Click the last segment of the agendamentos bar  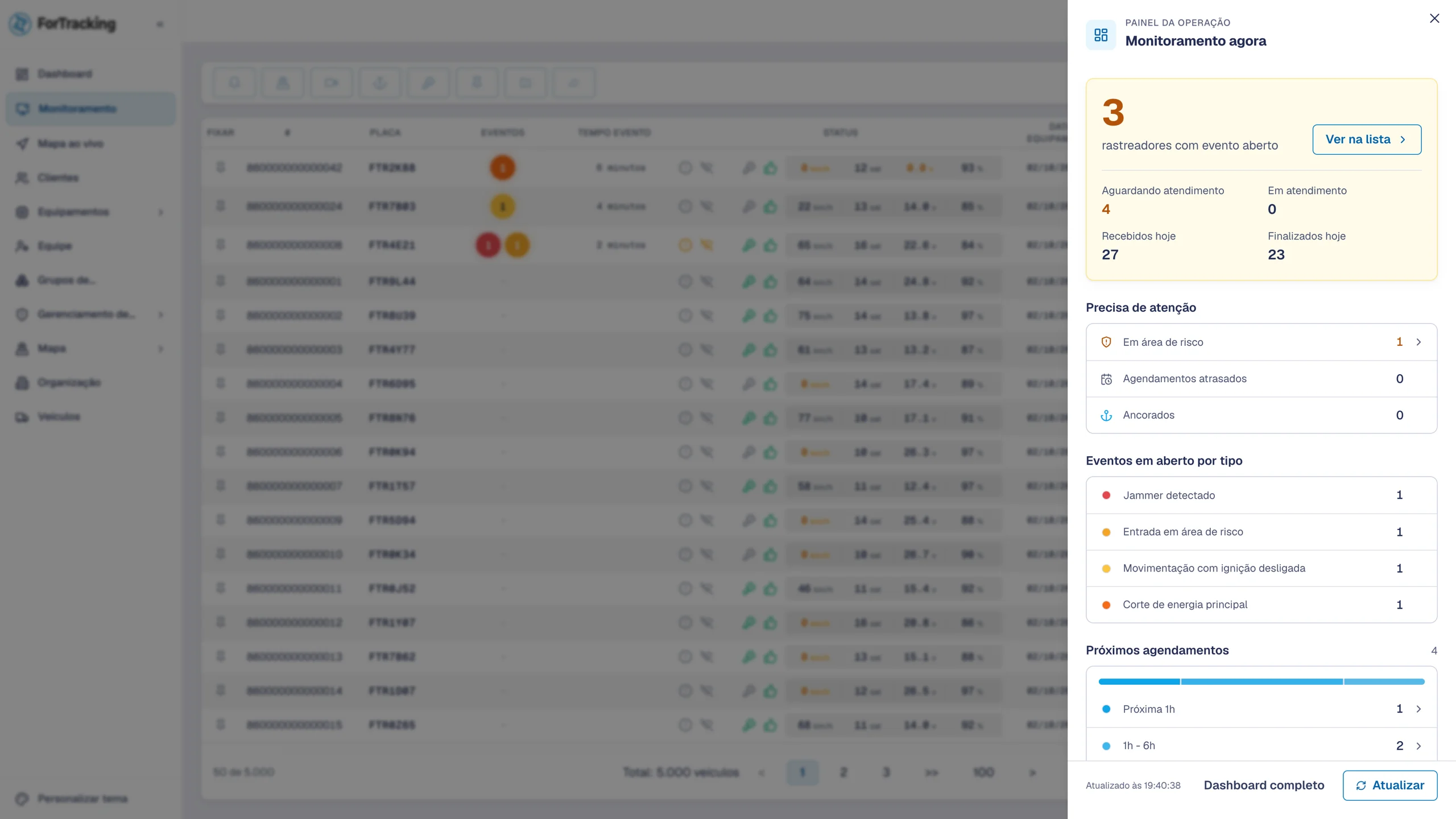pyautogui.click(x=1384, y=681)
